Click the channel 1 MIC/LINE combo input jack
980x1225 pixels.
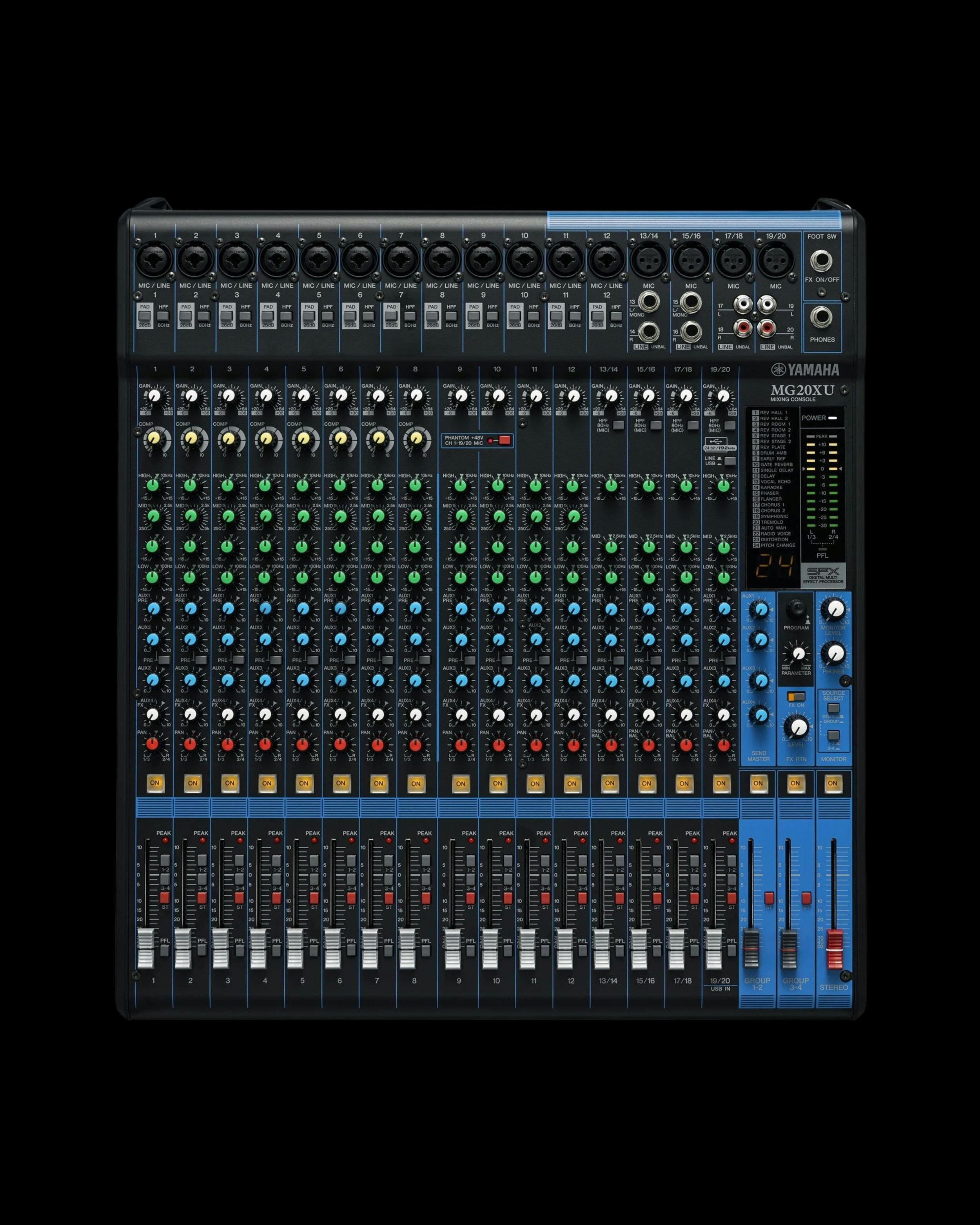154,260
